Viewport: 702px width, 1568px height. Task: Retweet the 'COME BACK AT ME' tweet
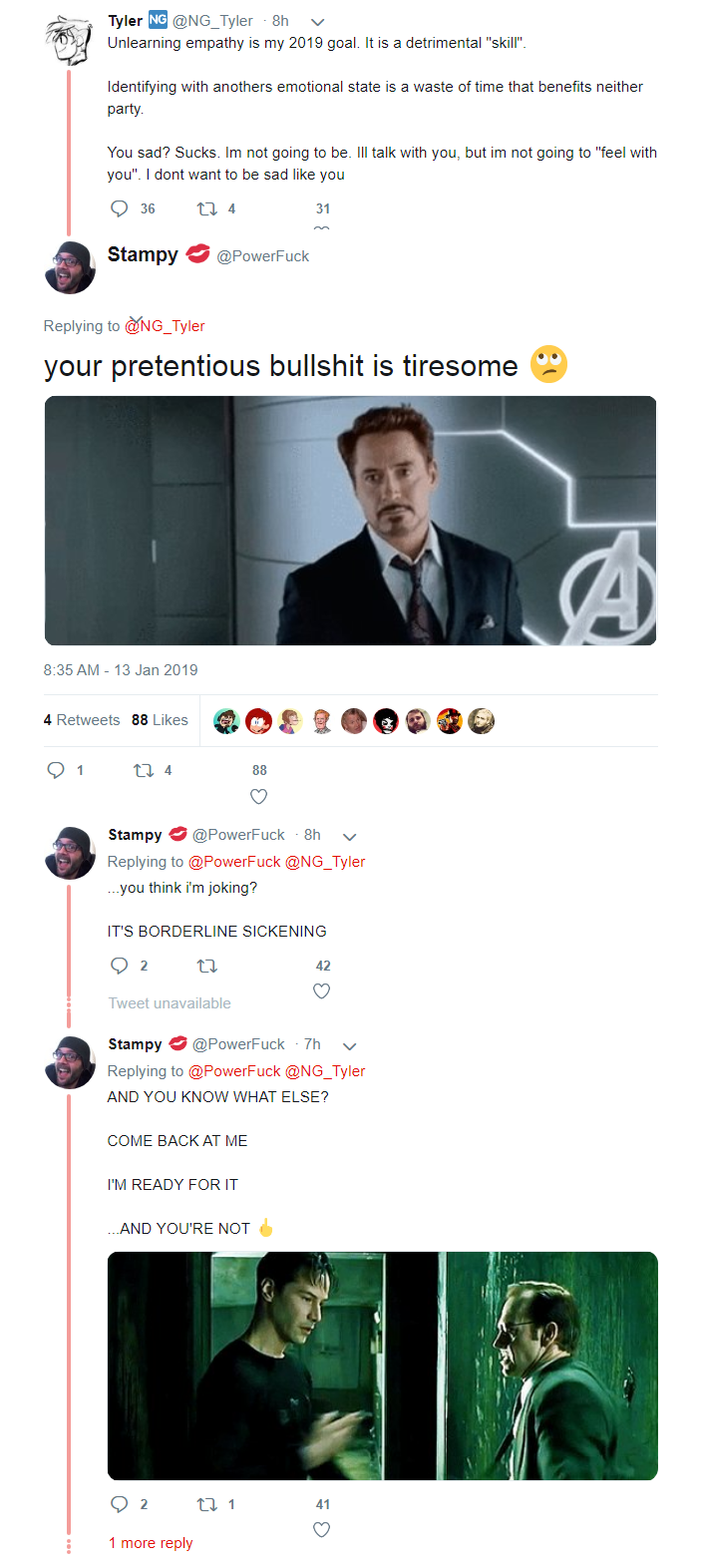207,1504
